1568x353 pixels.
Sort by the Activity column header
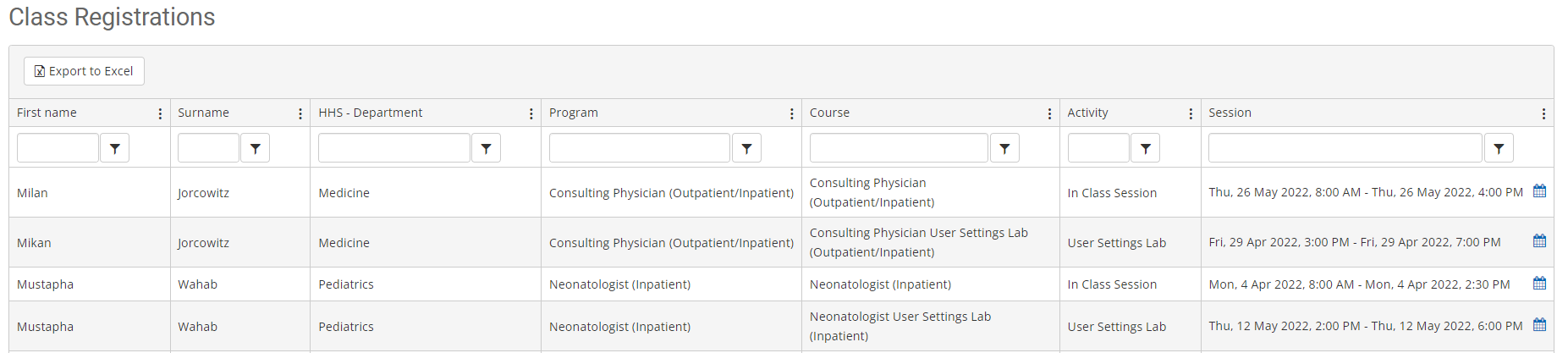pos(1087,113)
